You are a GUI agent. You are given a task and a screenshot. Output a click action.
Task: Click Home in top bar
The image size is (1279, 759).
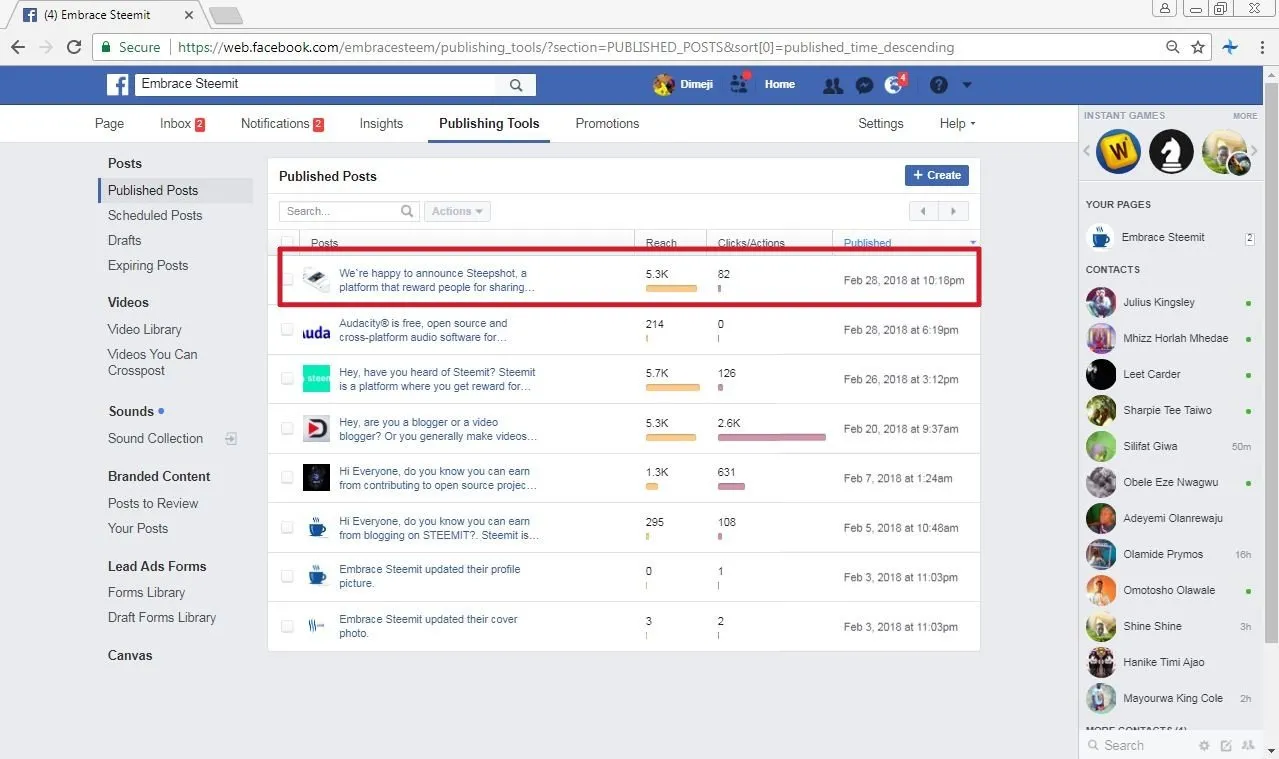point(780,85)
